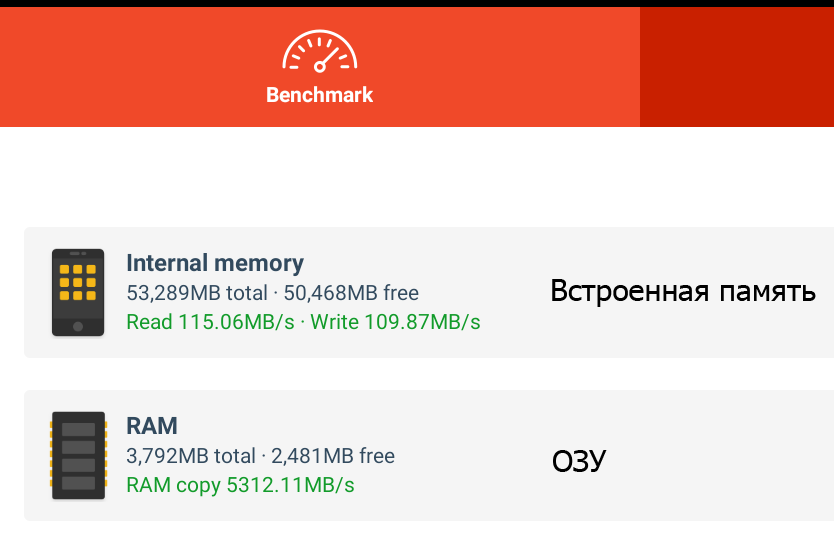Select the Write 109.87MB/s result text
Screen dimensions: 834x546
coord(395,322)
